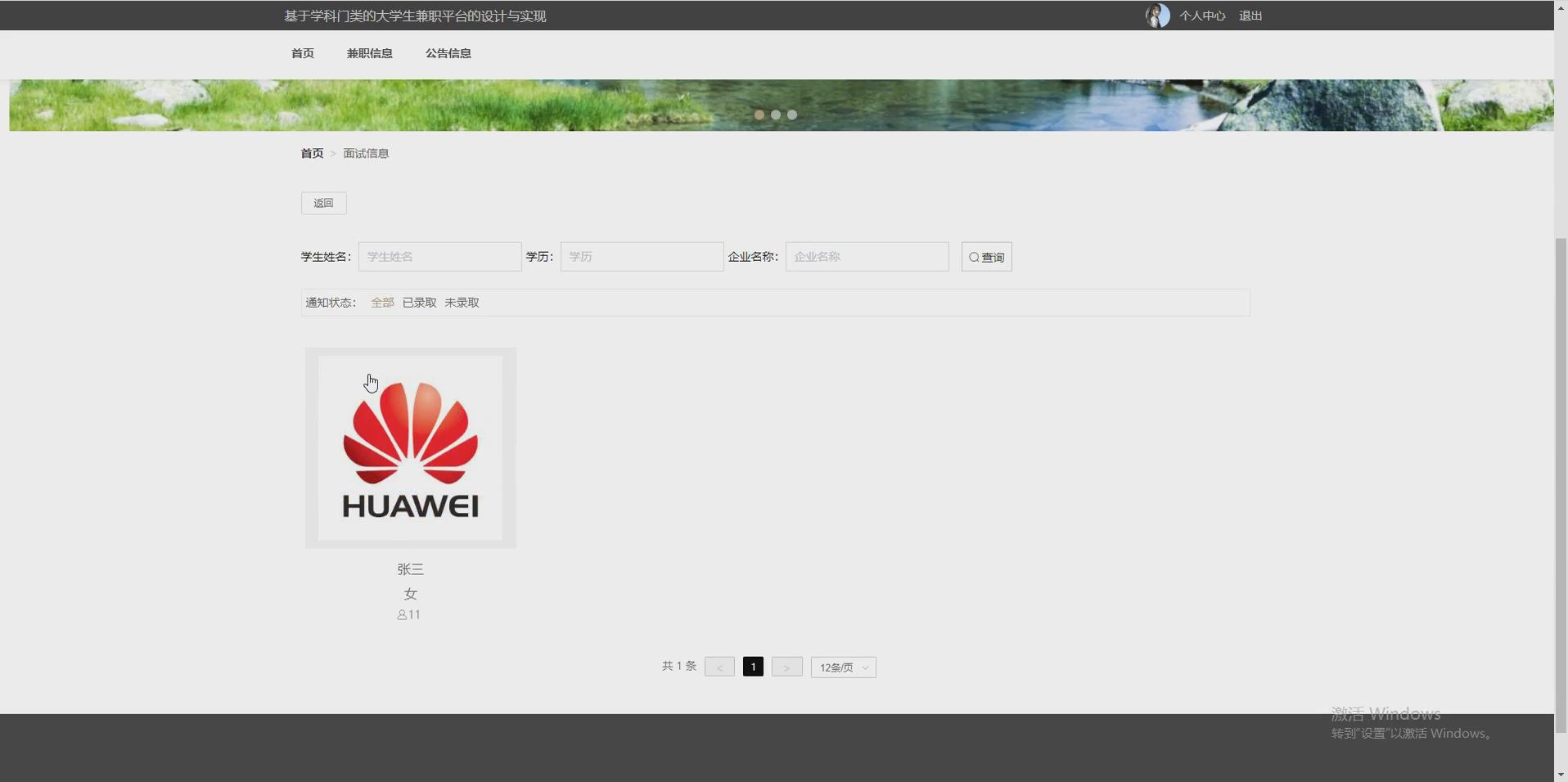
Task: Select second carousel indicator dot
Action: (776, 115)
